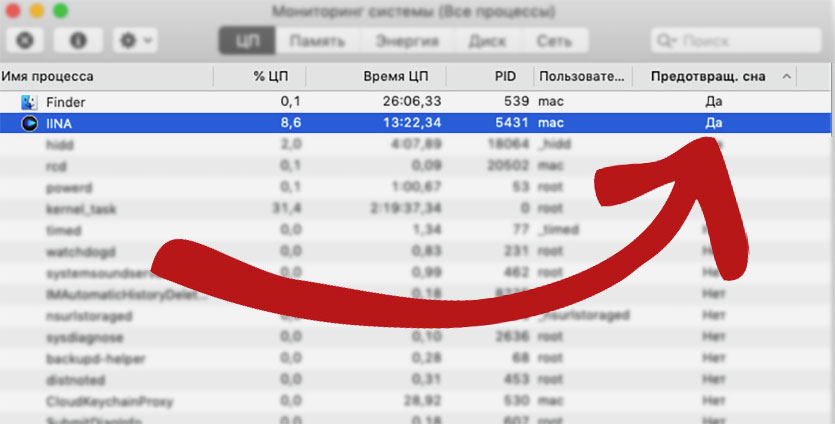Screen dimensions: 835x424
Task: Click the quit process stop icon
Action: [x=24, y=41]
